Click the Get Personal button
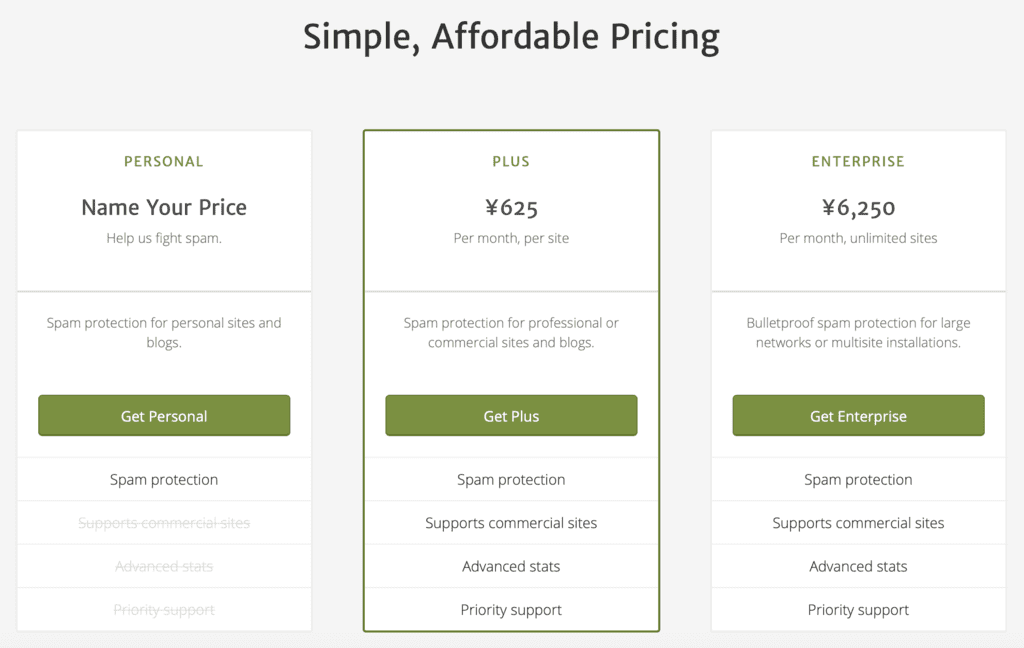This screenshot has height=648, width=1024. click(x=164, y=416)
